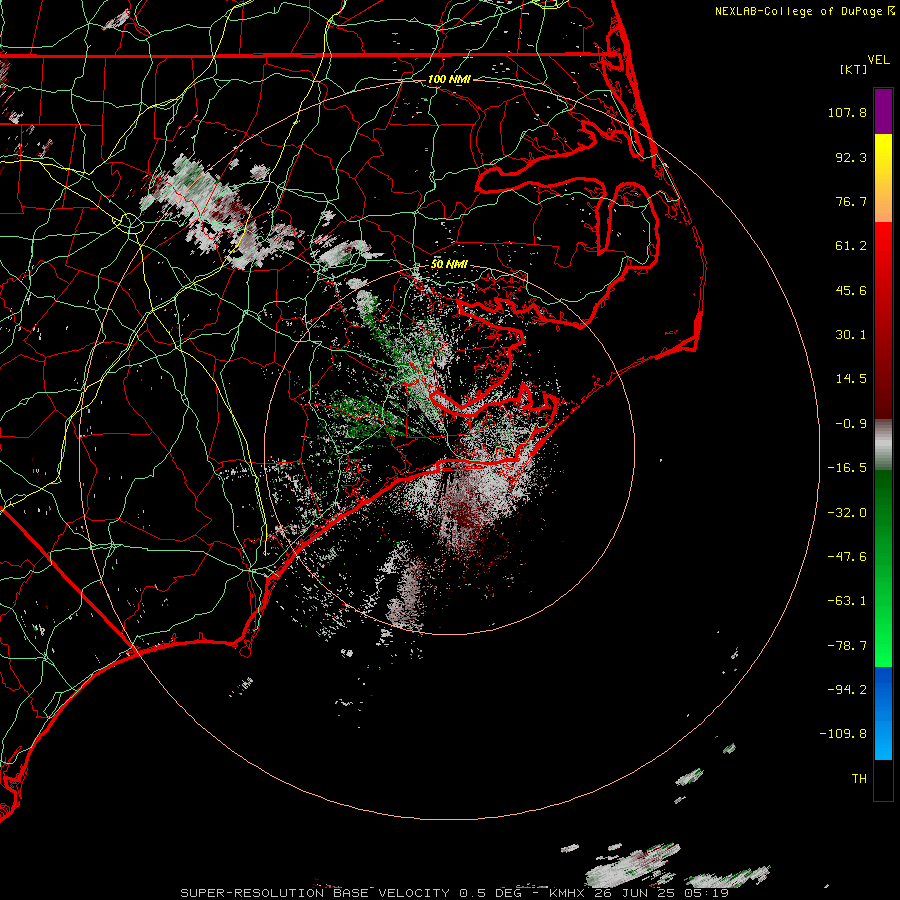Click the -94.2 value on the velocity scale
900x900 pixels.
click(x=847, y=690)
